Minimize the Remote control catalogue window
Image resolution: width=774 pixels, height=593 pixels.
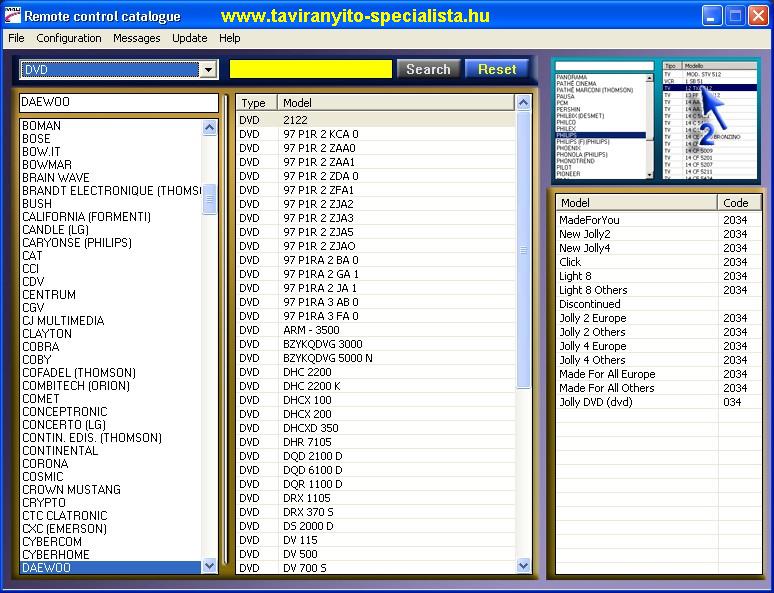(711, 16)
